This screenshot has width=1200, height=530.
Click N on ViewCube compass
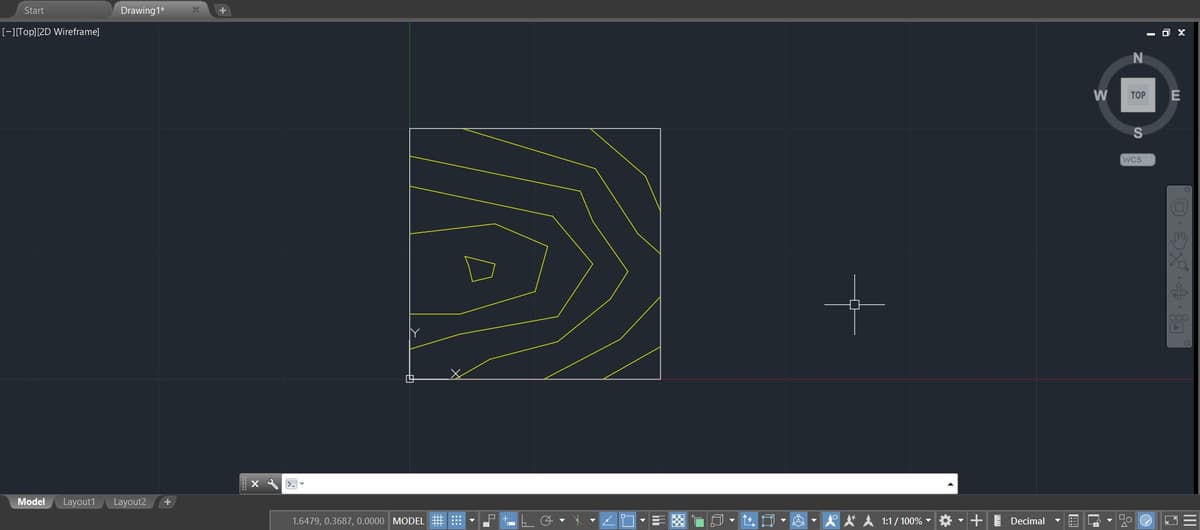1137,60
